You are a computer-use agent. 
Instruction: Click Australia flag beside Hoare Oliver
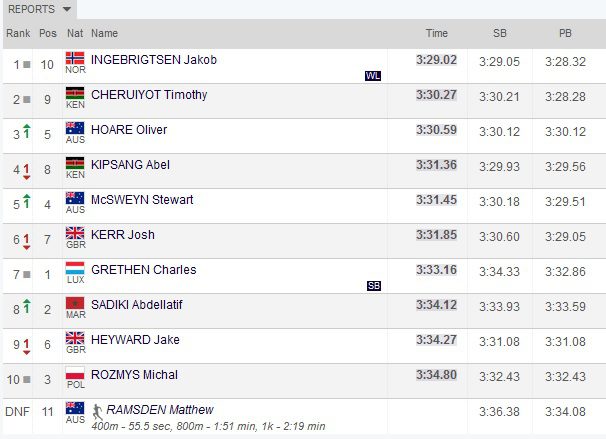74,128
